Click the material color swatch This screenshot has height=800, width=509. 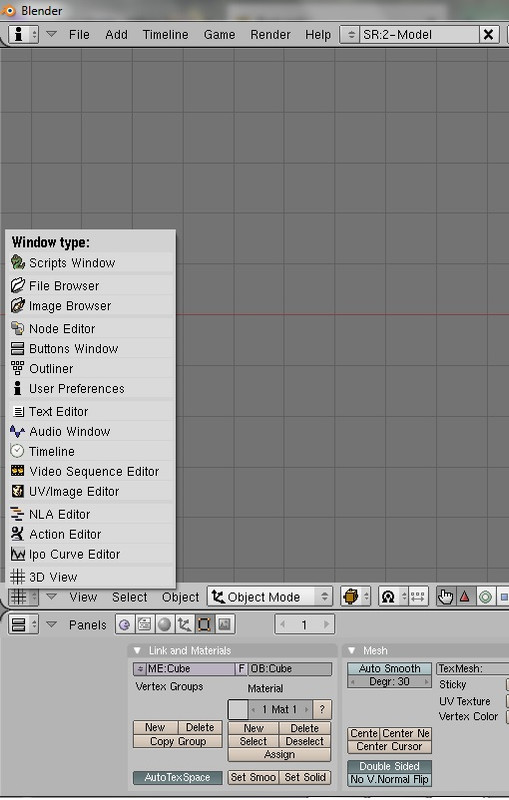coord(238,709)
